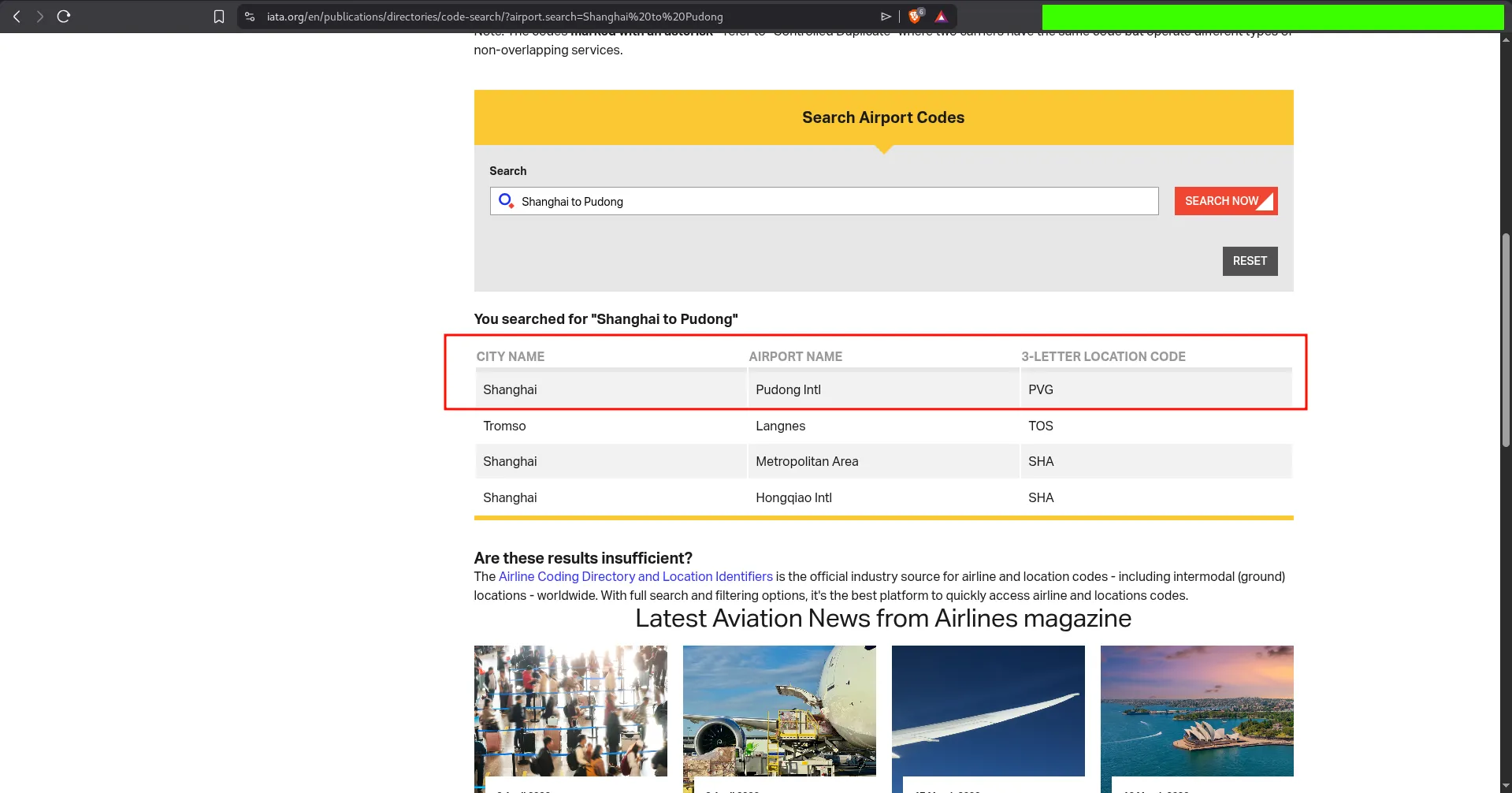This screenshot has height=793, width=1512.
Task: Click the send/share arrow icon in address bar
Action: [886, 17]
